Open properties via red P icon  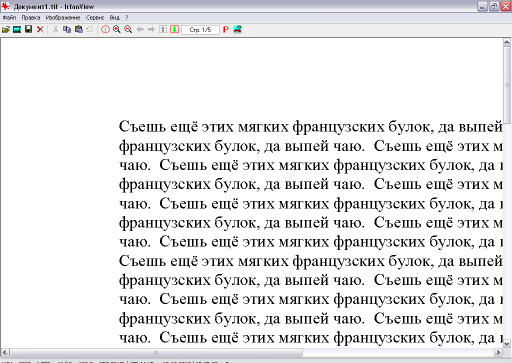pos(226,30)
